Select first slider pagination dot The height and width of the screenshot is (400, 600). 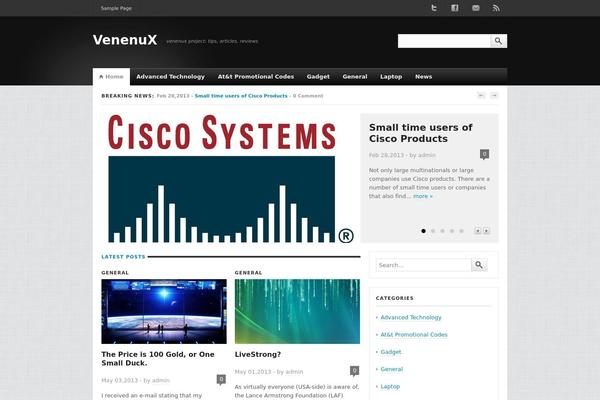(x=423, y=231)
